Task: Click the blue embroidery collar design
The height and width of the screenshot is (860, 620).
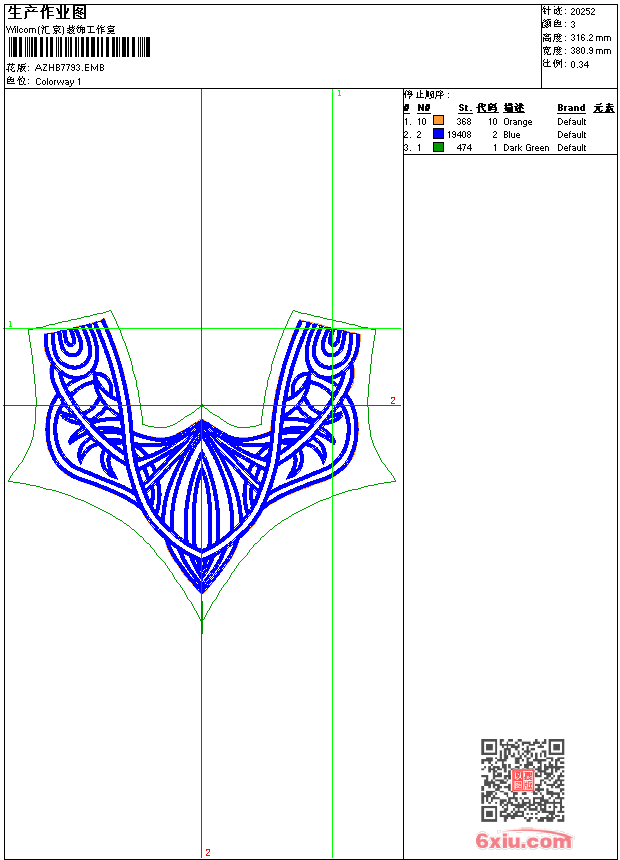Action: [x=202, y=455]
